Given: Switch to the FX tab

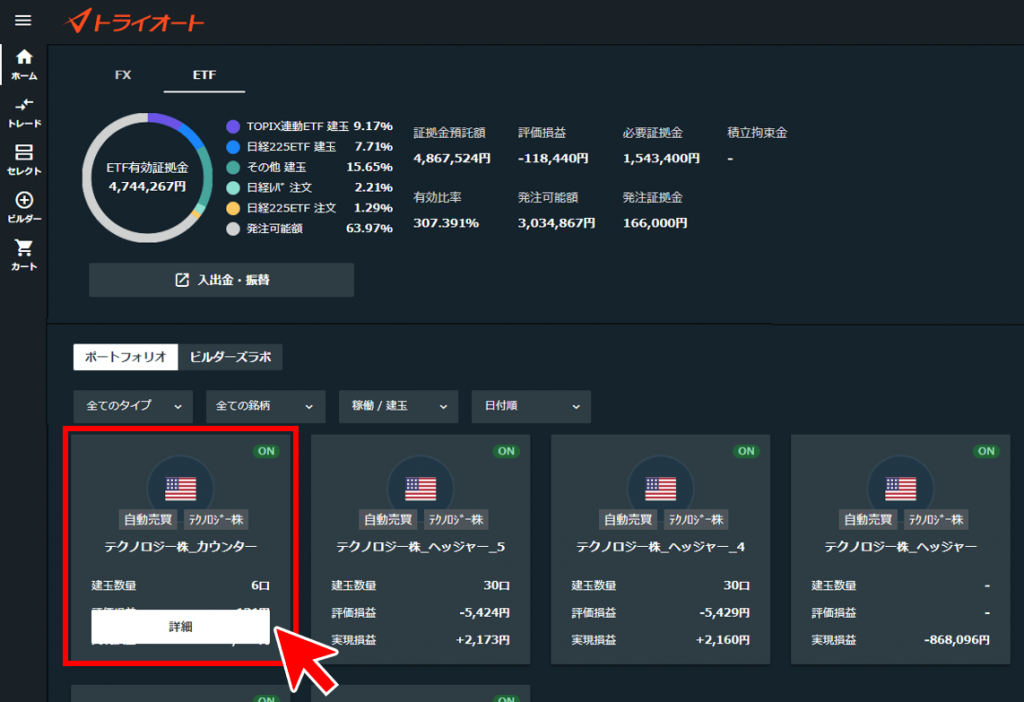Looking at the screenshot, I should click(123, 75).
